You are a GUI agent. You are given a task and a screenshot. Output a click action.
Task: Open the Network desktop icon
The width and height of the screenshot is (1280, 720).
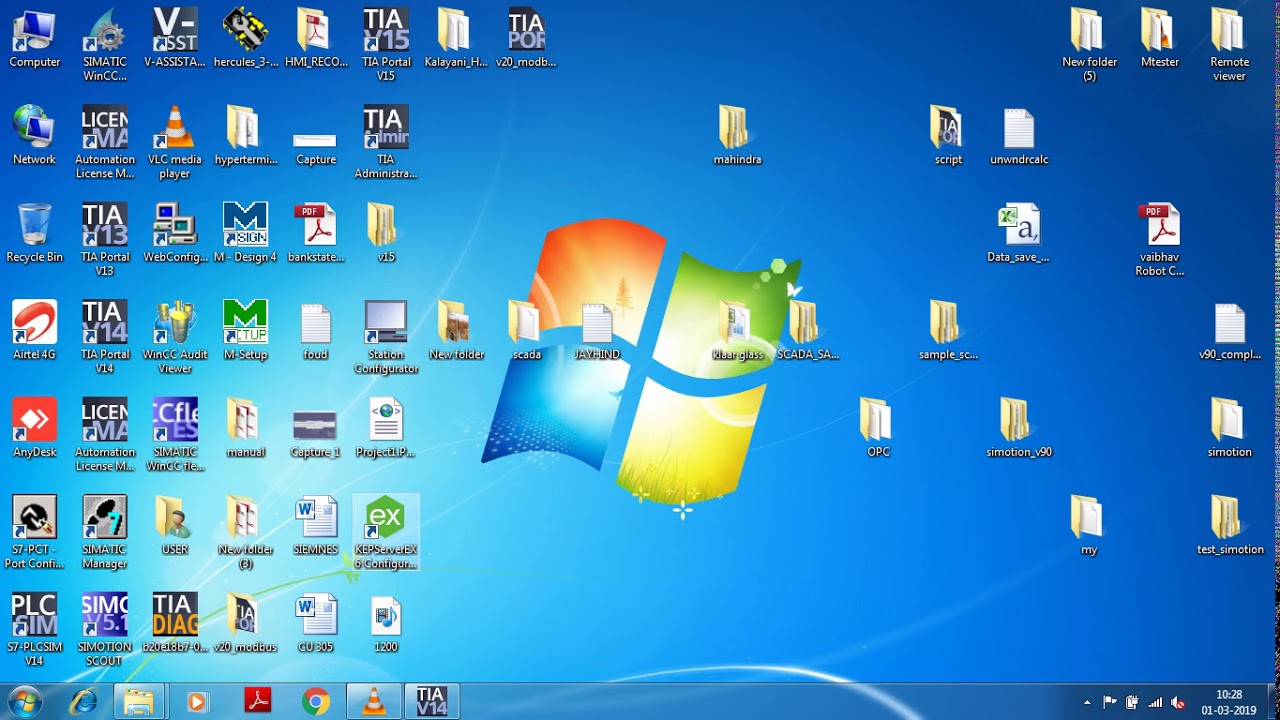pyautogui.click(x=34, y=136)
